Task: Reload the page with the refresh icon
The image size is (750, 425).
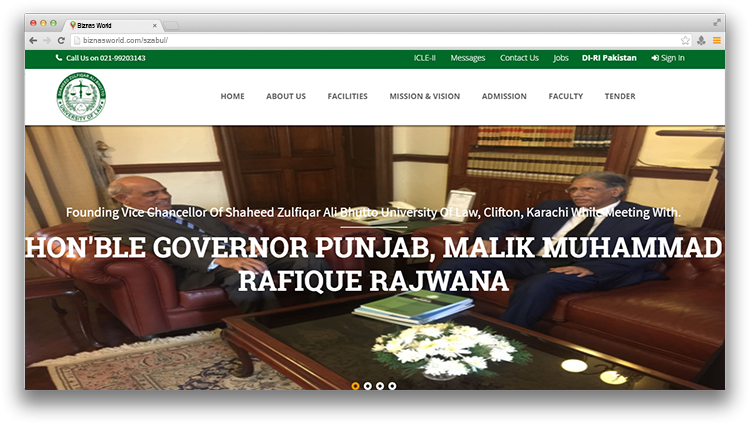Action: click(61, 40)
